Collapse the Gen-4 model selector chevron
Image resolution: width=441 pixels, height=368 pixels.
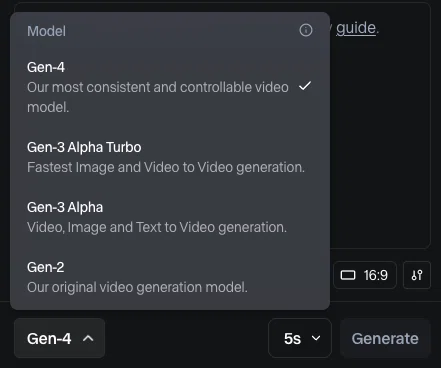(88, 338)
